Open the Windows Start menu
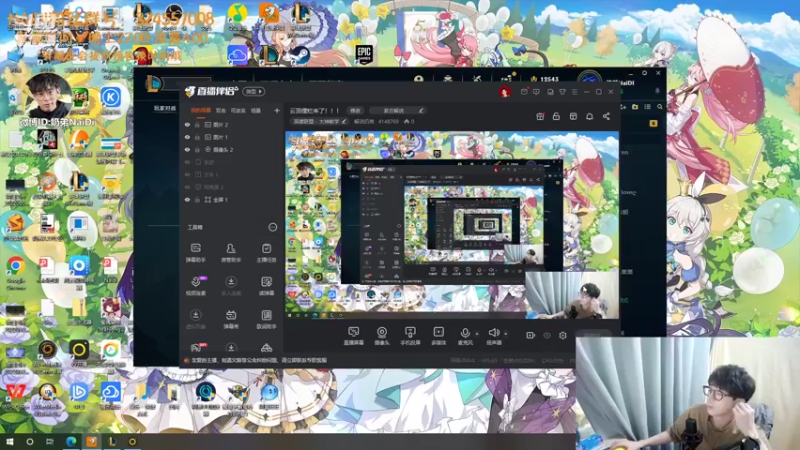Screen dimensions: 800x450 (10, 441)
